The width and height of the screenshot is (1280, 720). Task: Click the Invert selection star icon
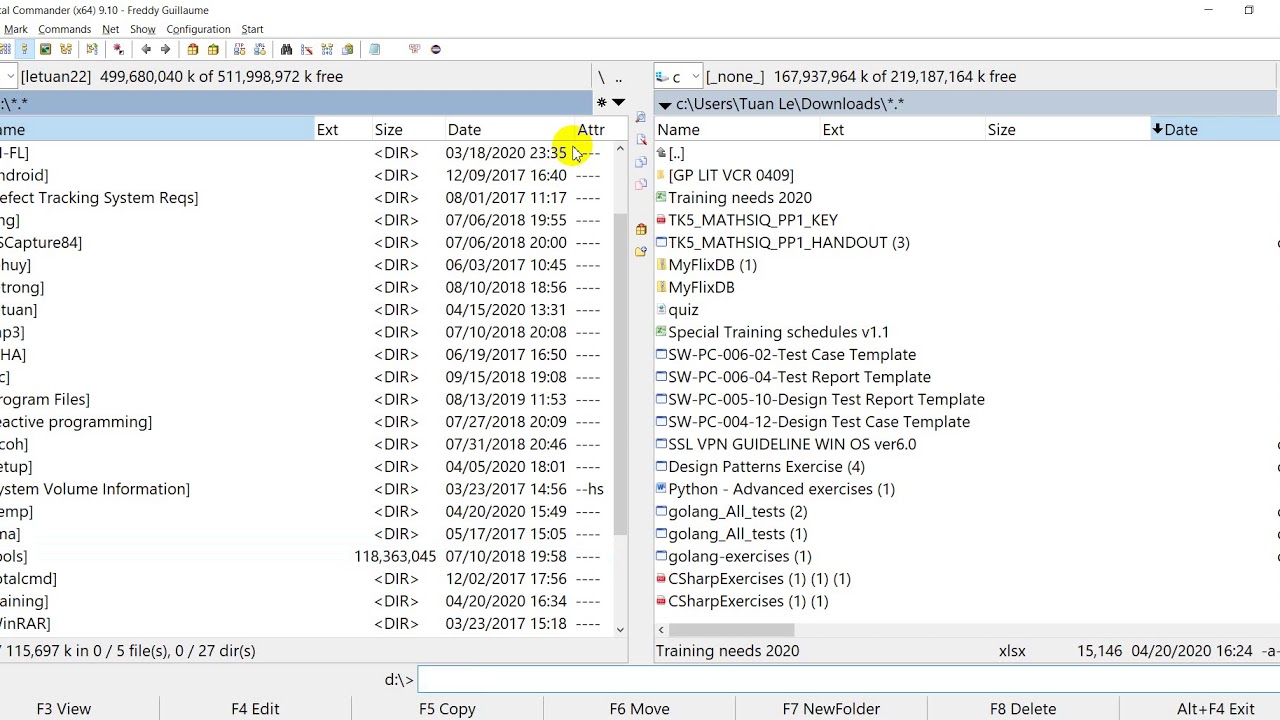coord(118,49)
